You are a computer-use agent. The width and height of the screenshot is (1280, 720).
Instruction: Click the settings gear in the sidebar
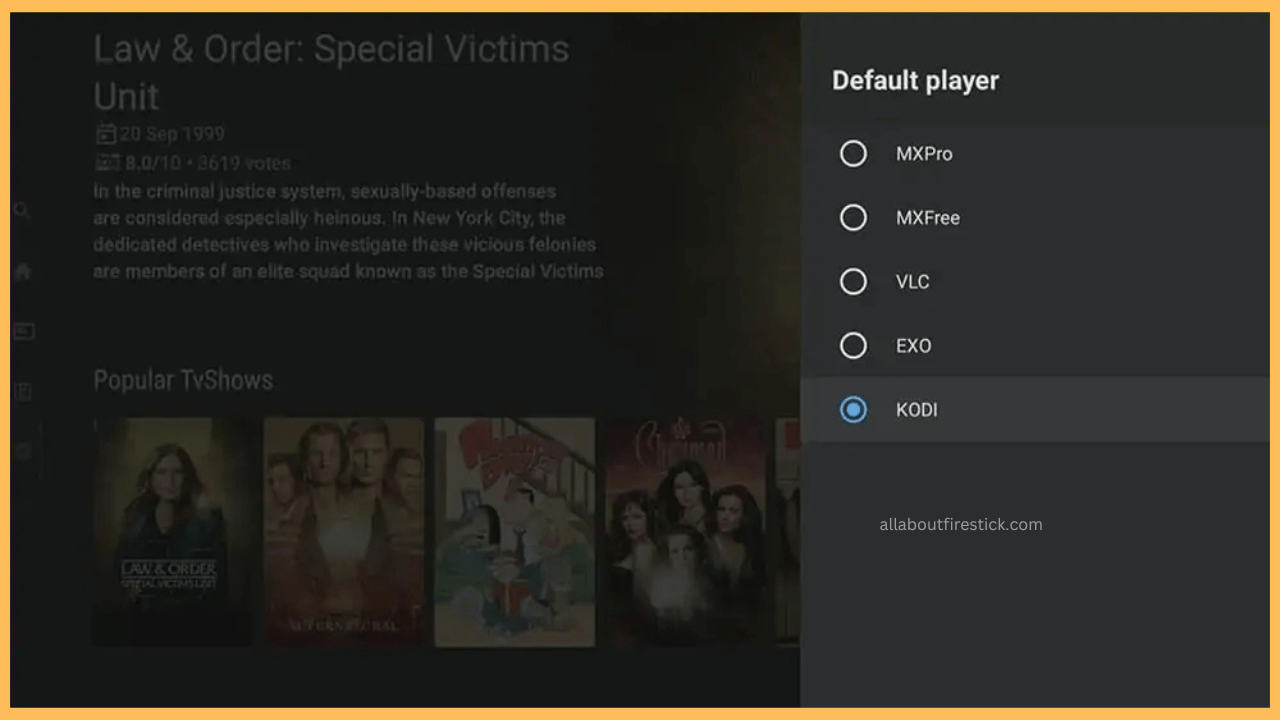(22, 450)
